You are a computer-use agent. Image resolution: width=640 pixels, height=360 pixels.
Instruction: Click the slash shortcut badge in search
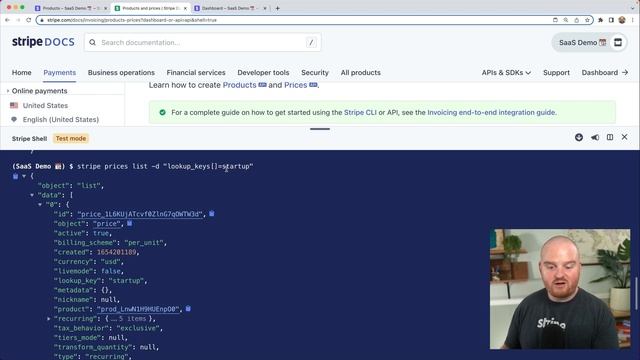[x=311, y=42]
